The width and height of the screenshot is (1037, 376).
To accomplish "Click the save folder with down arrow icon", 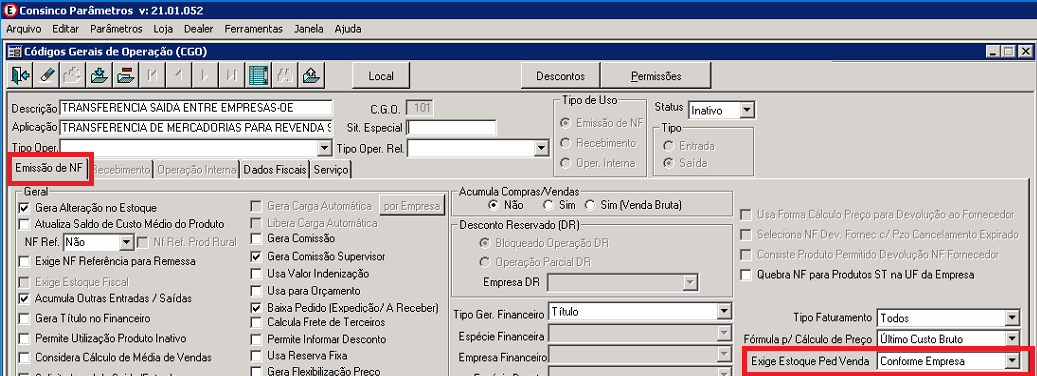I will pyautogui.click(x=100, y=75).
